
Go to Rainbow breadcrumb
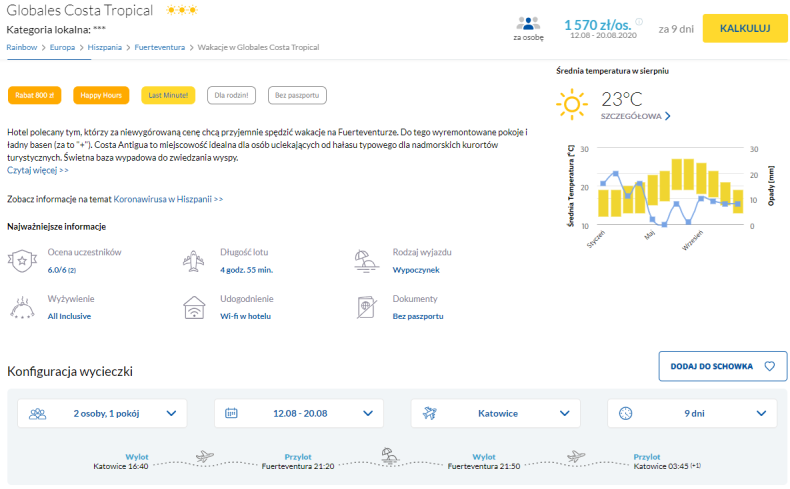pos(22,47)
